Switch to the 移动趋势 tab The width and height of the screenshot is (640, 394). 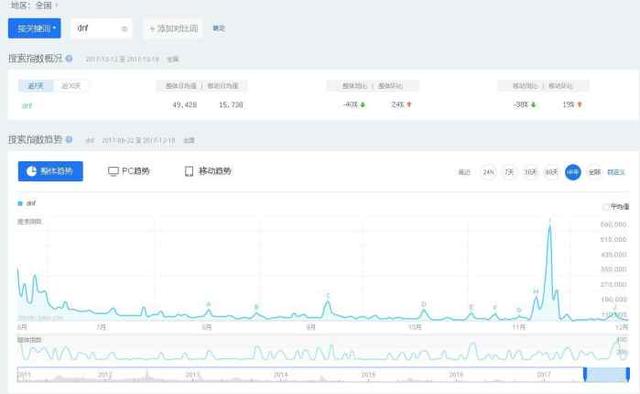tap(208, 171)
